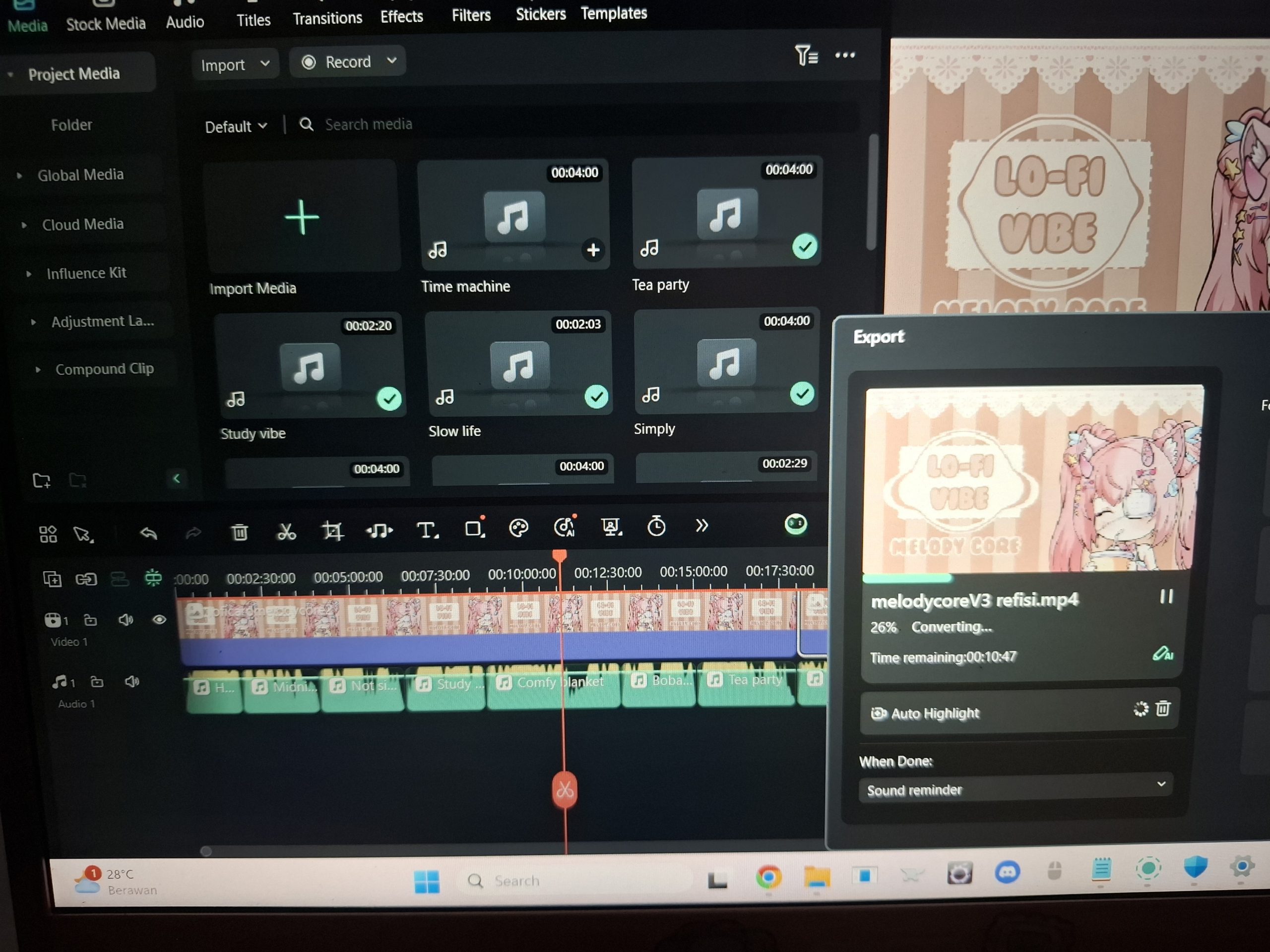Select the Tea party audio thumbnail
Viewport: 1270px width, 952px height.
tap(727, 213)
